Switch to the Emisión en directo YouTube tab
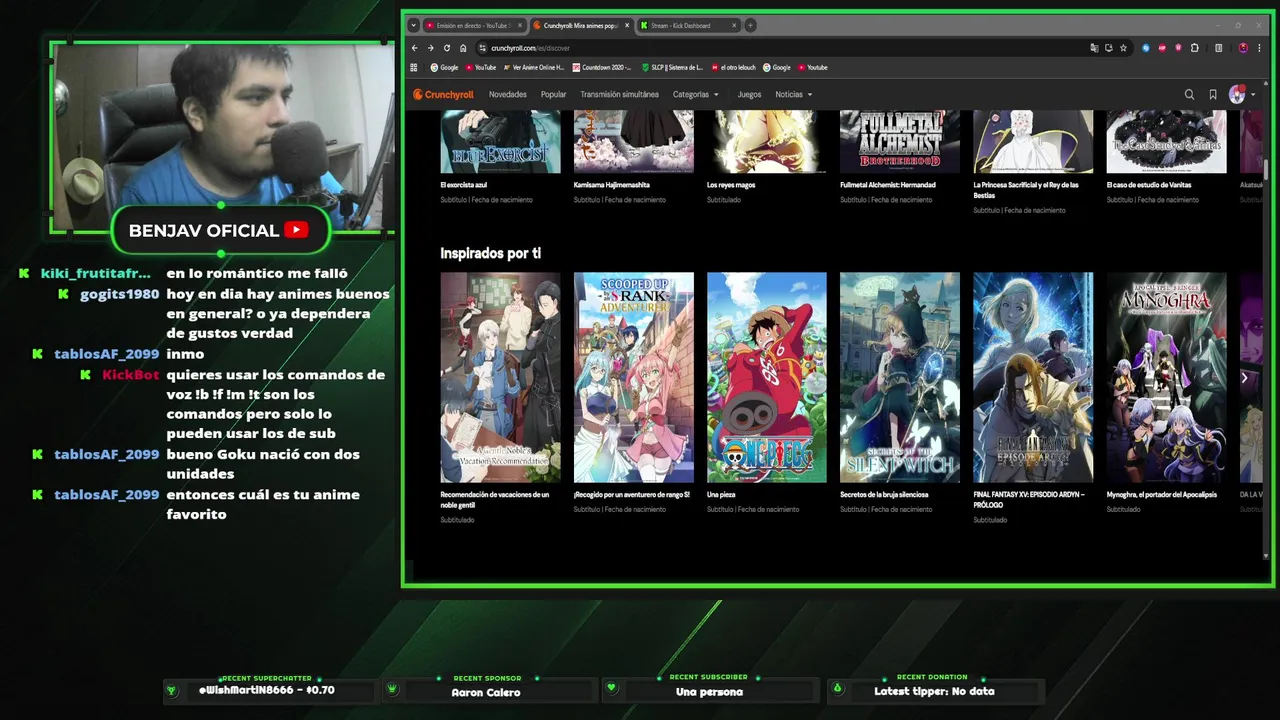 point(473,25)
